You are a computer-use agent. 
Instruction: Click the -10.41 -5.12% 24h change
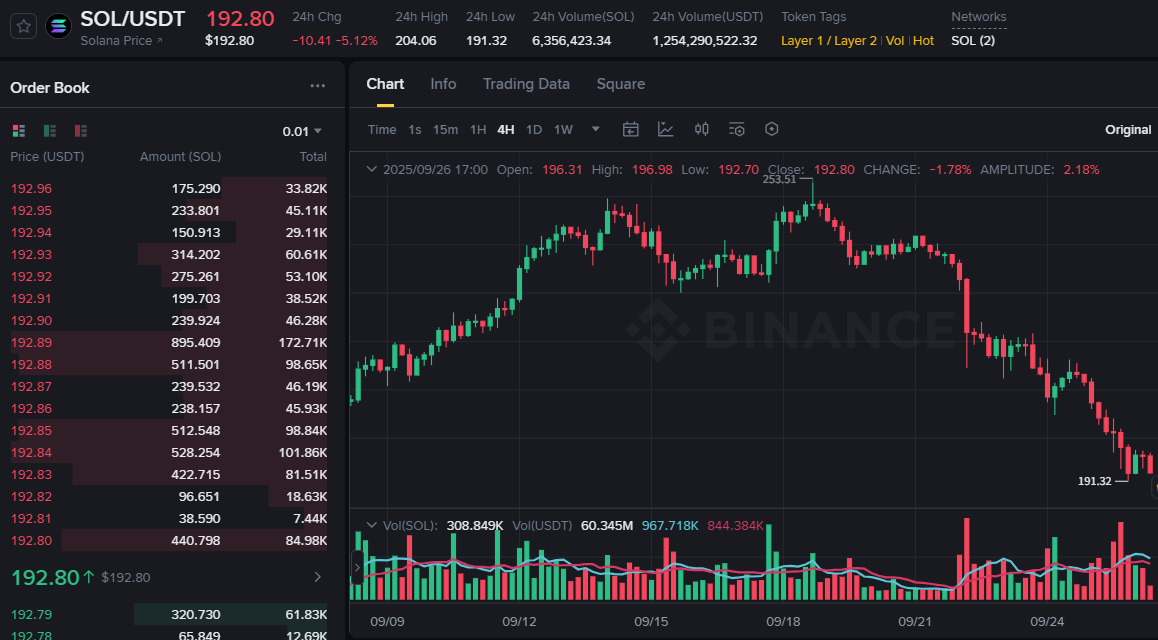pyautogui.click(x=335, y=41)
